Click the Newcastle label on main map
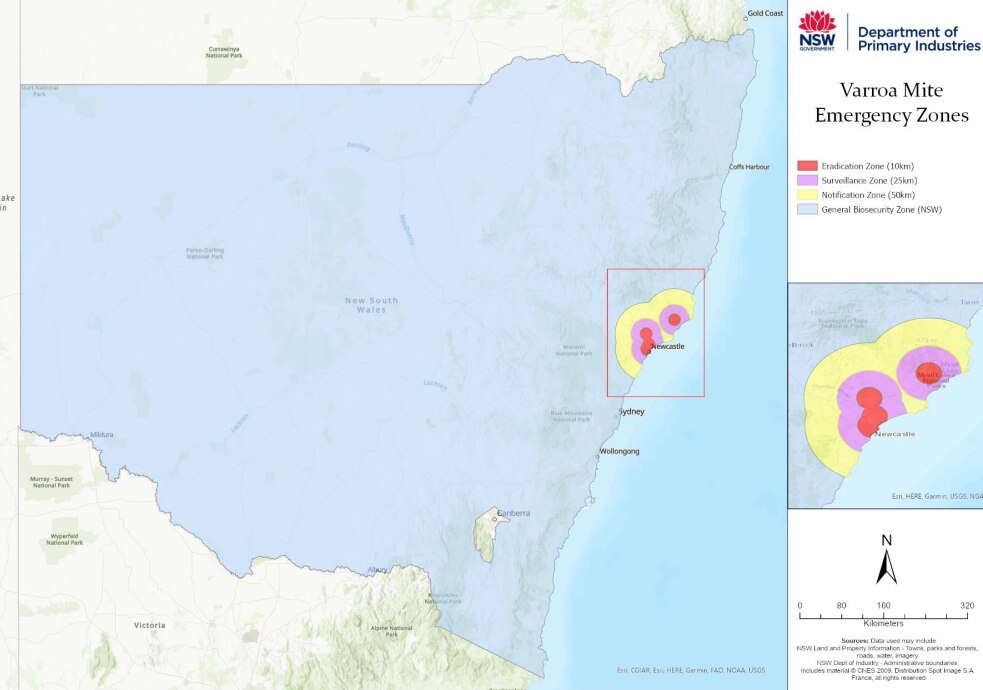The image size is (983, 690). pos(667,347)
